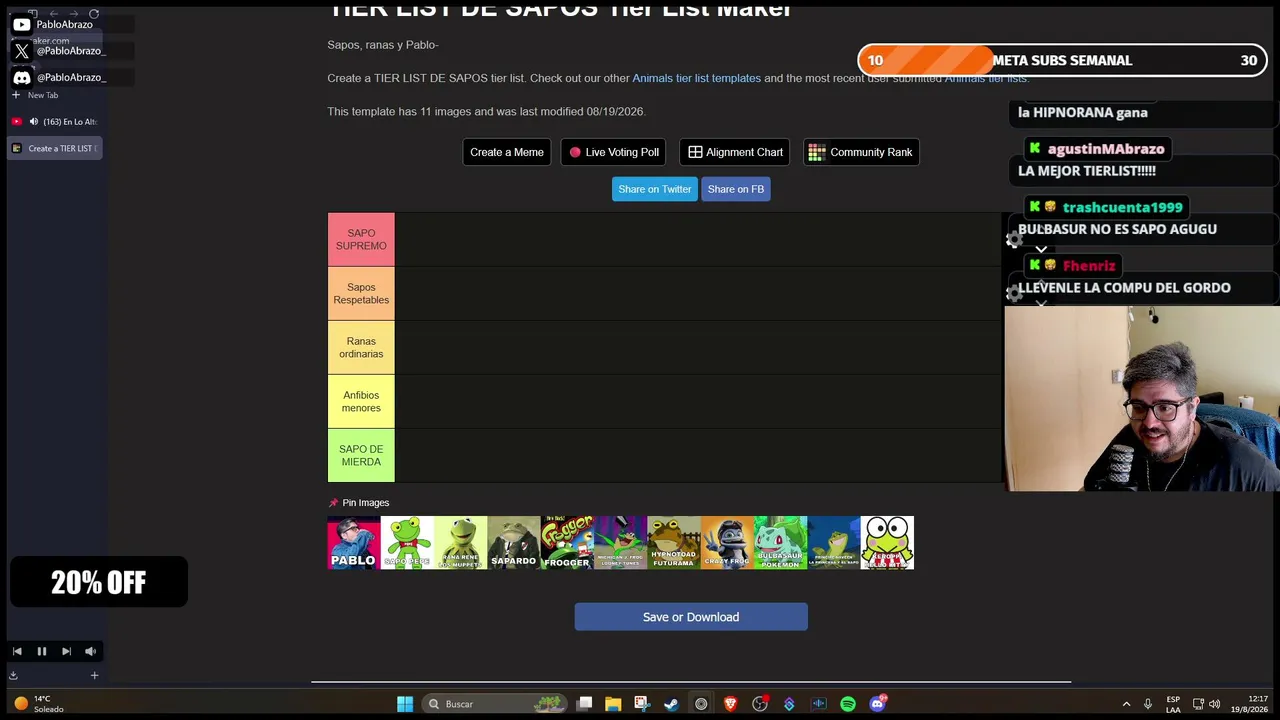Select the SAPO DE MIERDA tier label

[361, 456]
